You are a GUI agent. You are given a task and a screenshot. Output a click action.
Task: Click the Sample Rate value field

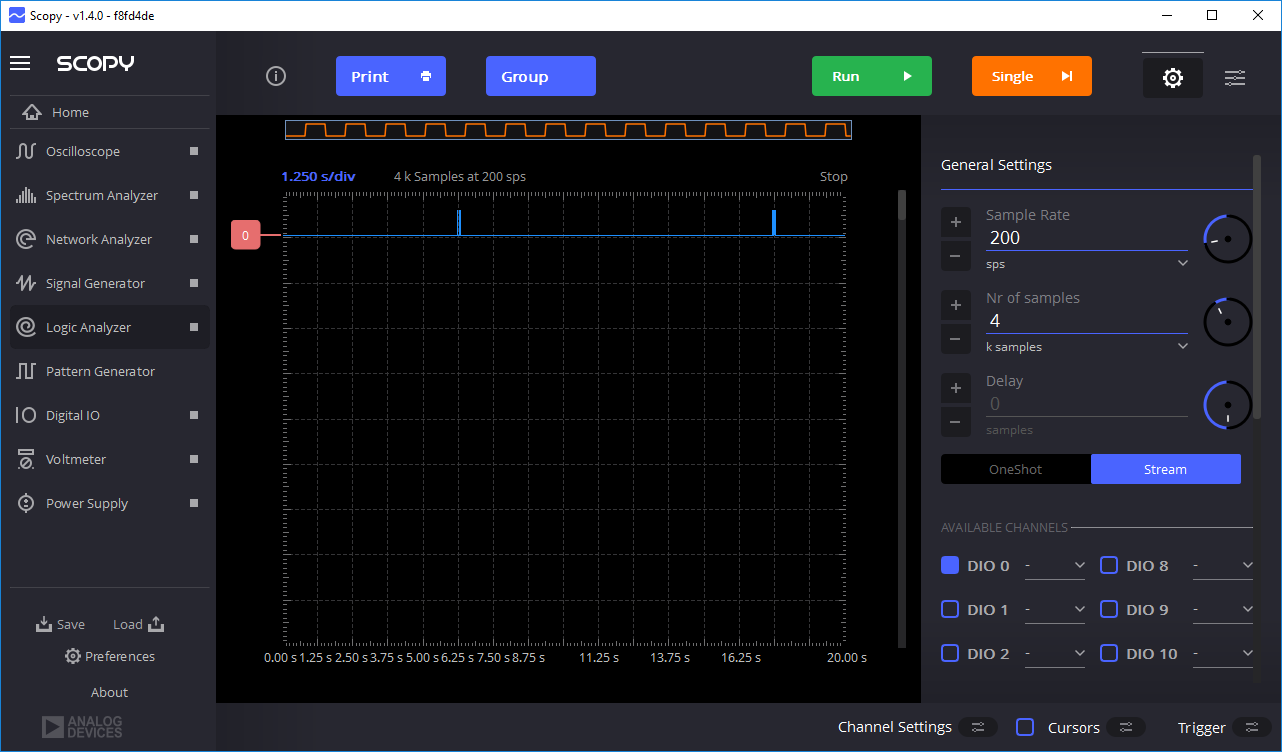[1087, 238]
